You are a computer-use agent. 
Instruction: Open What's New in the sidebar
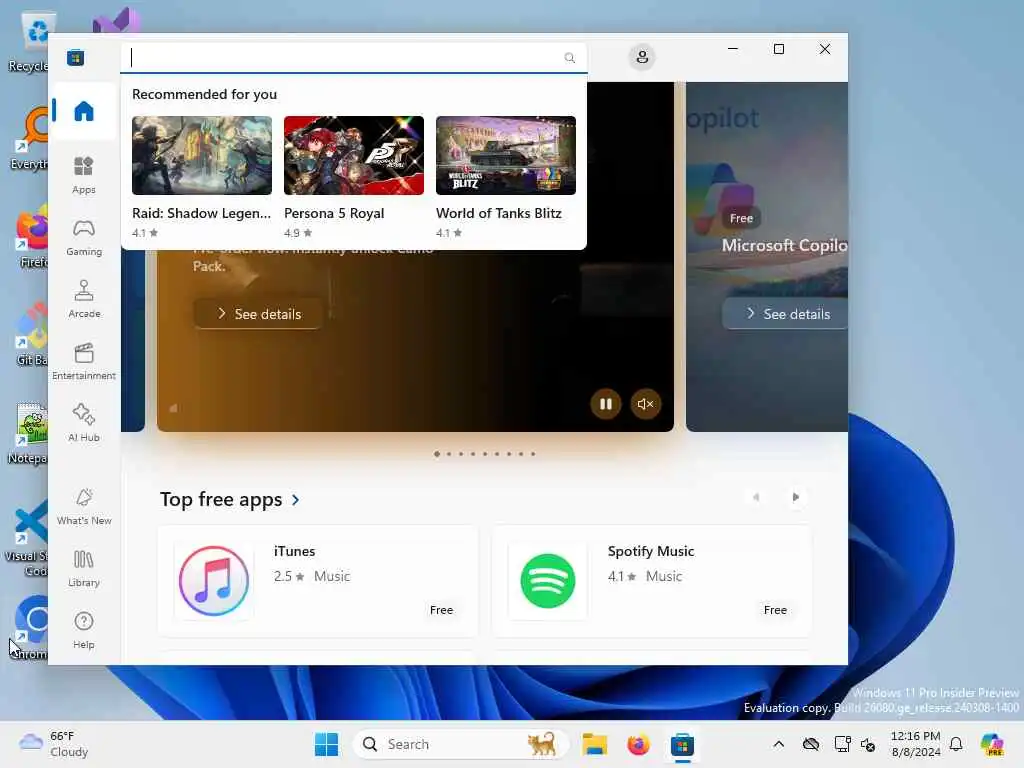(84, 506)
